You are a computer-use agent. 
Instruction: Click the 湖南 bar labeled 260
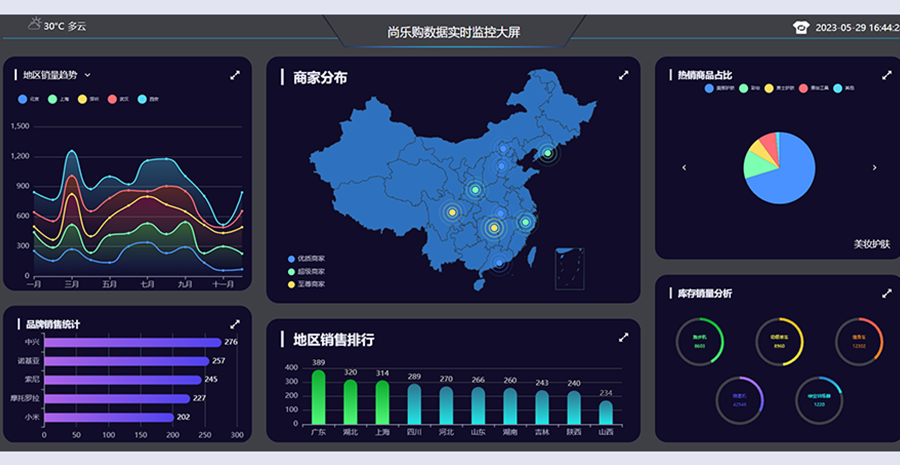(510, 406)
